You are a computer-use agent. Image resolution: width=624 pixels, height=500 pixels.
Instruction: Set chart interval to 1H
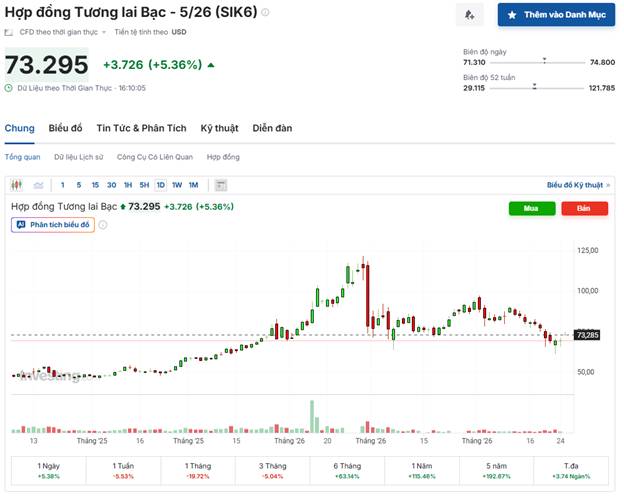coord(128,185)
